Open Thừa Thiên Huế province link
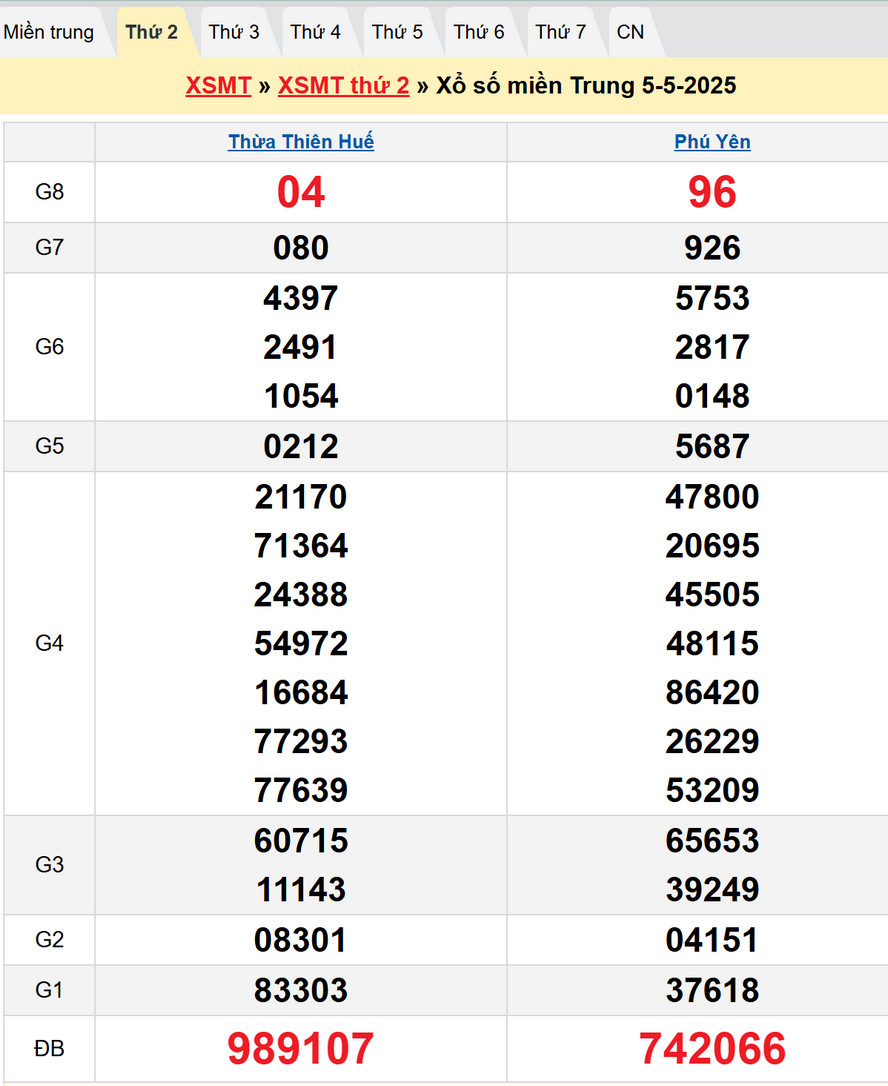Screen dimensions: 888x1086 click(x=301, y=142)
